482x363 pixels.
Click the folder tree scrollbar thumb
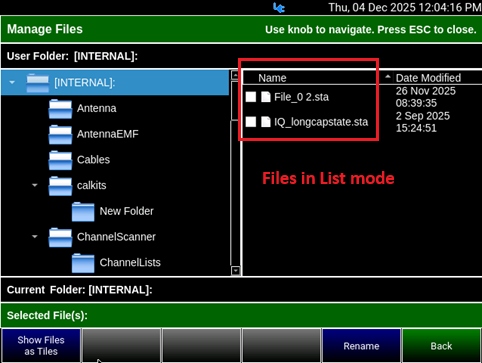[235, 100]
